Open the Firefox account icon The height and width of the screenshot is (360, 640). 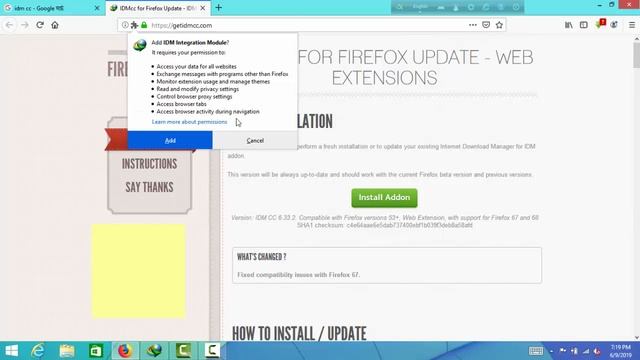pos(614,25)
